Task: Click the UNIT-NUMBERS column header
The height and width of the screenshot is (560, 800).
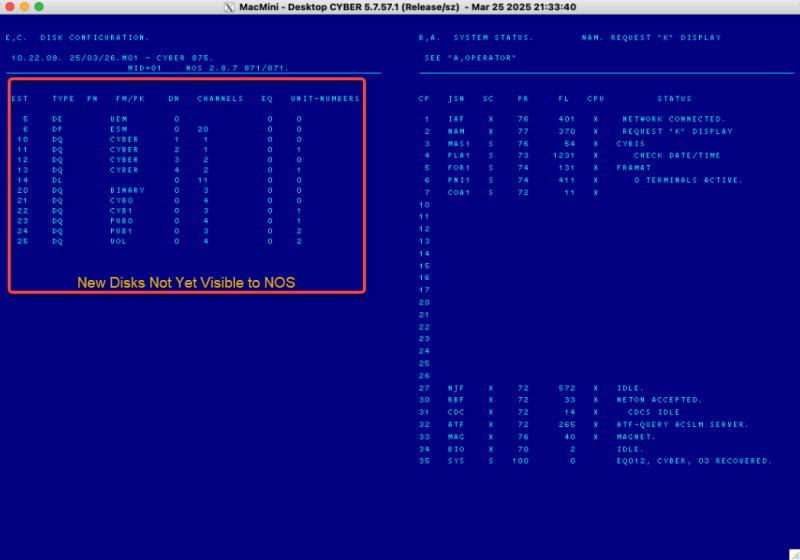Action: (325, 98)
